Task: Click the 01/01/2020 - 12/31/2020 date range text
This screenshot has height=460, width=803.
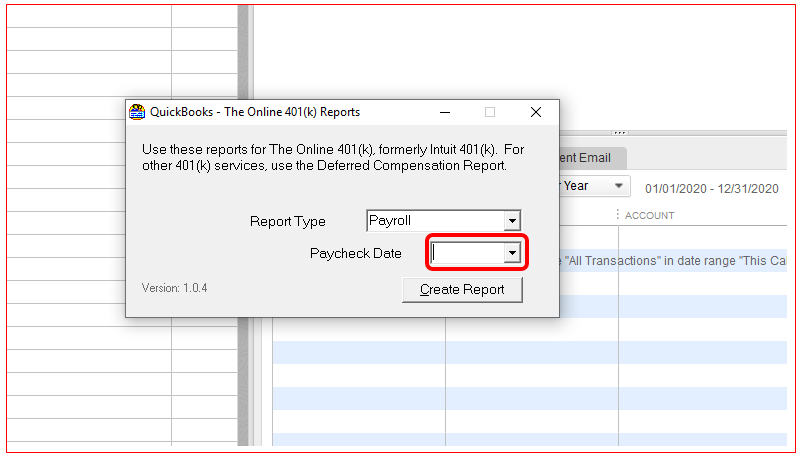Action: [711, 189]
